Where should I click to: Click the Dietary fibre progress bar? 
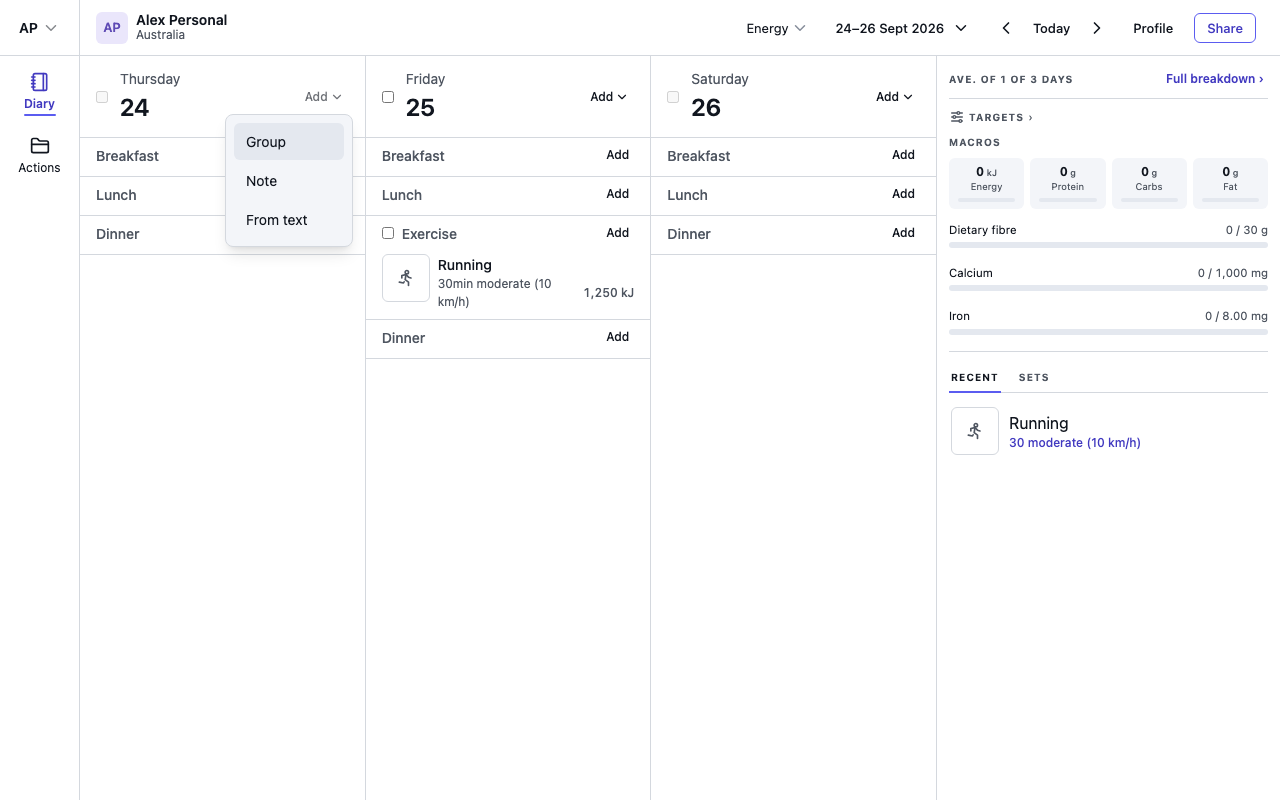click(x=1108, y=245)
